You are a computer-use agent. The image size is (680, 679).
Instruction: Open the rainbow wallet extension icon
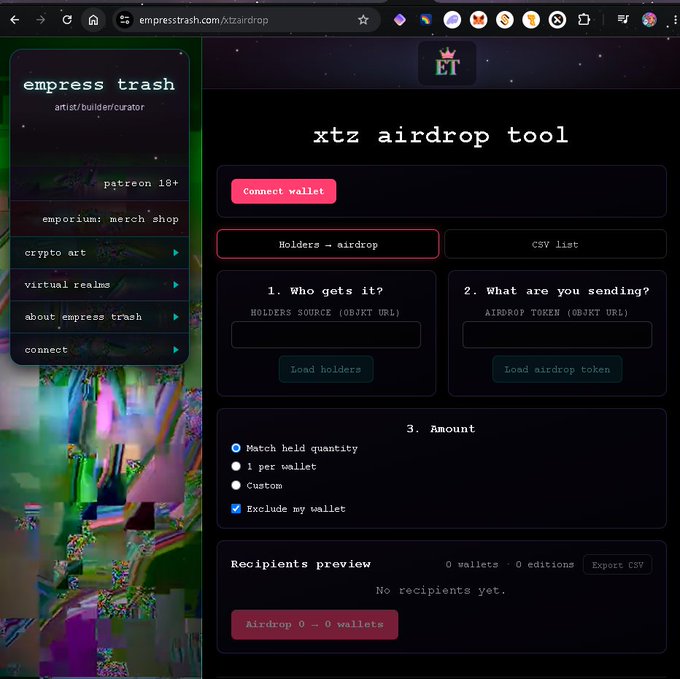426,20
